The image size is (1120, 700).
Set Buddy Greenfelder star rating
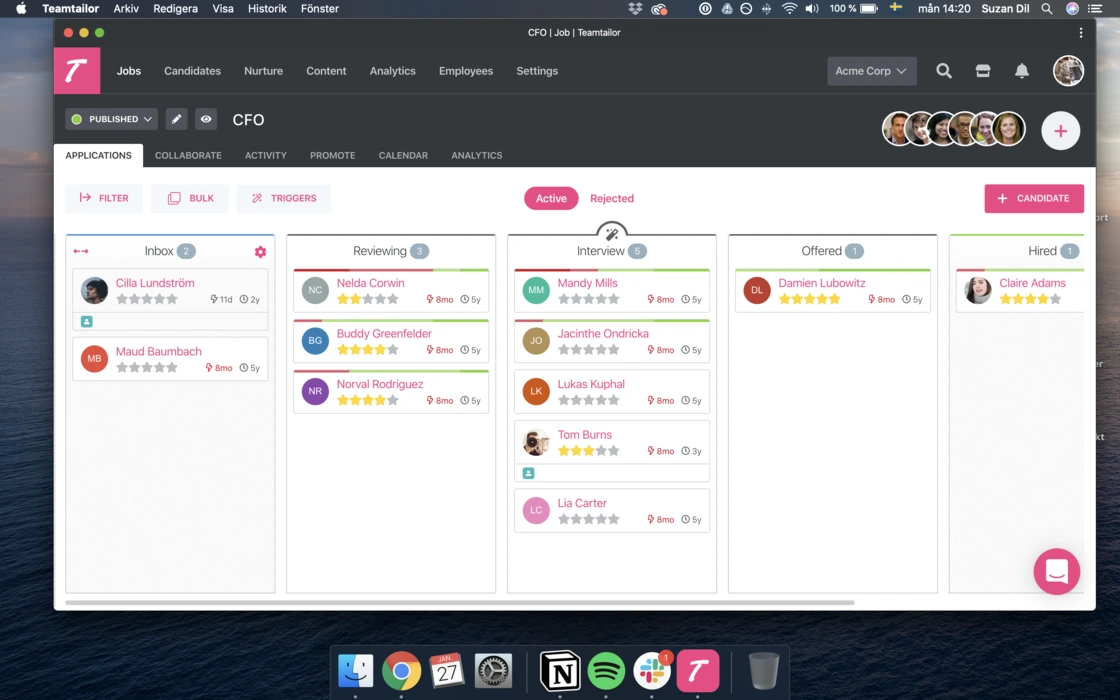pos(367,350)
